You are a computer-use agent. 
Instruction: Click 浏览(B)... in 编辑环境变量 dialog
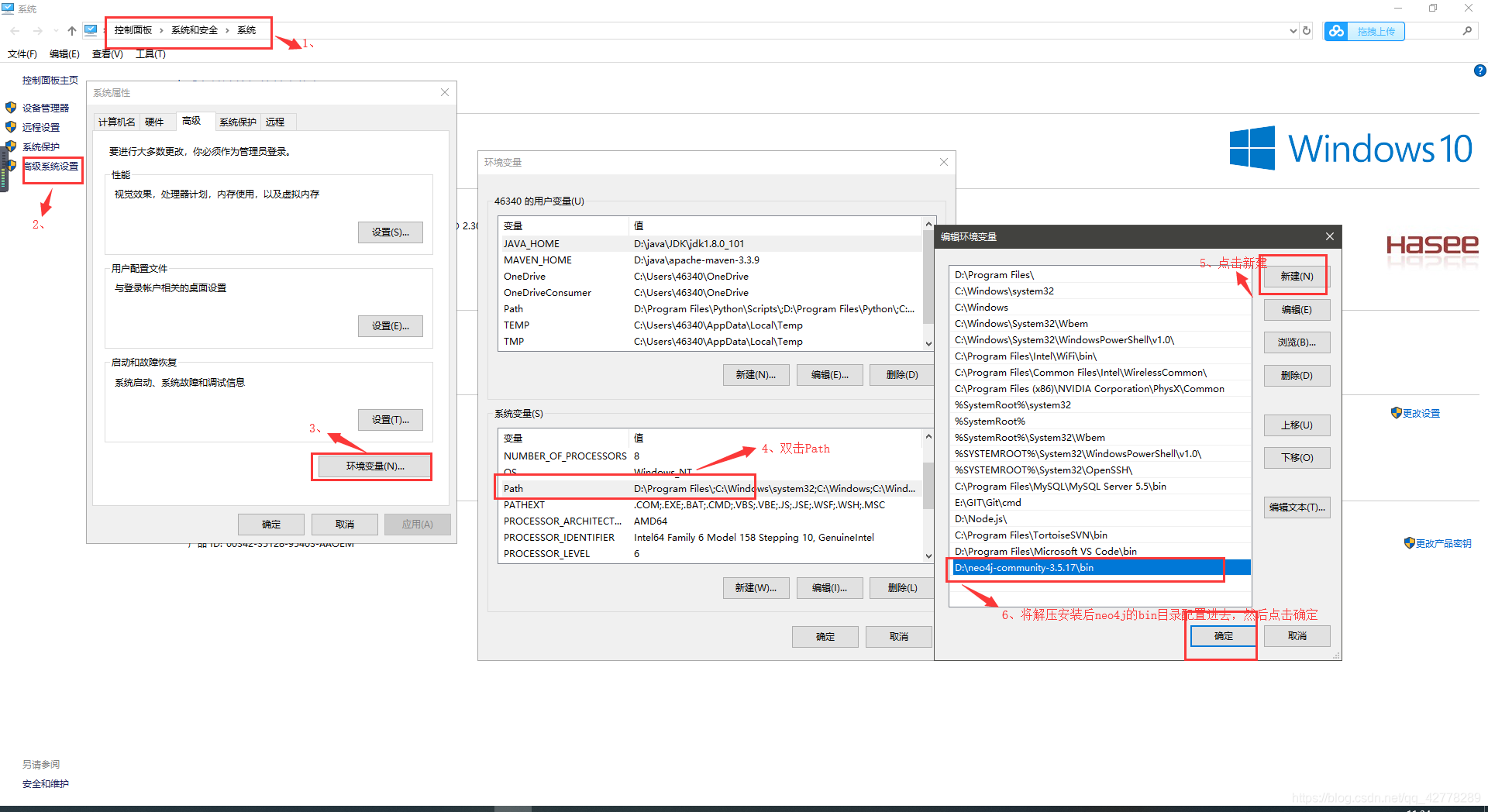coord(1297,342)
